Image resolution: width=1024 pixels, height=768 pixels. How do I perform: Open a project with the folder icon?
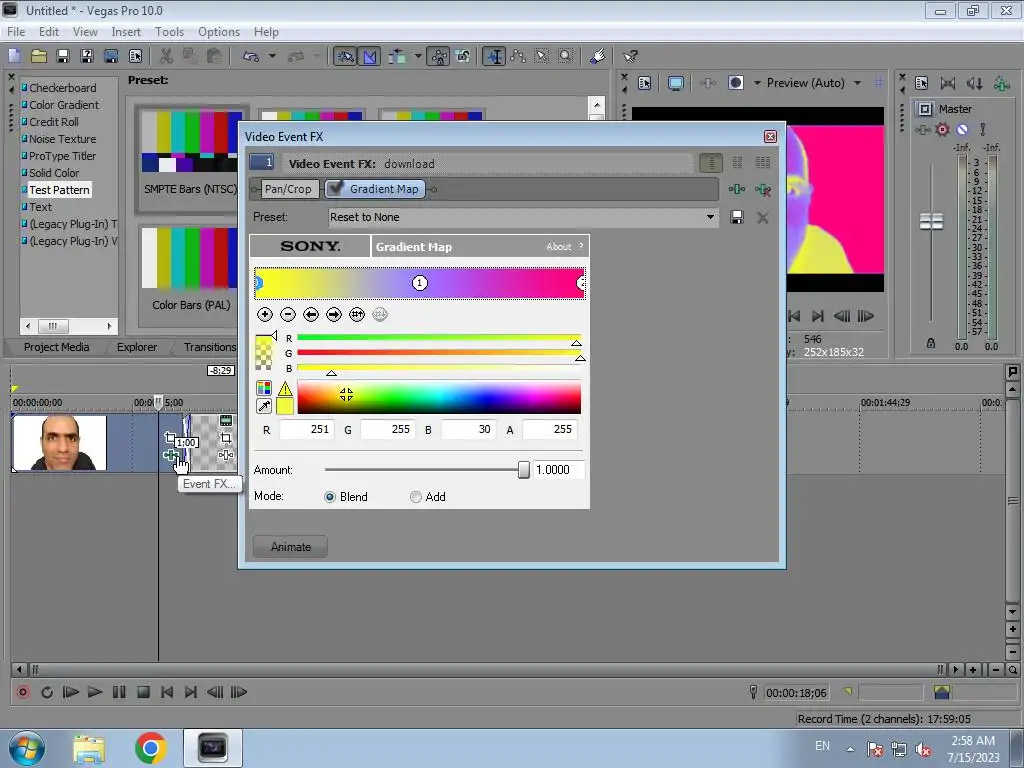click(39, 56)
